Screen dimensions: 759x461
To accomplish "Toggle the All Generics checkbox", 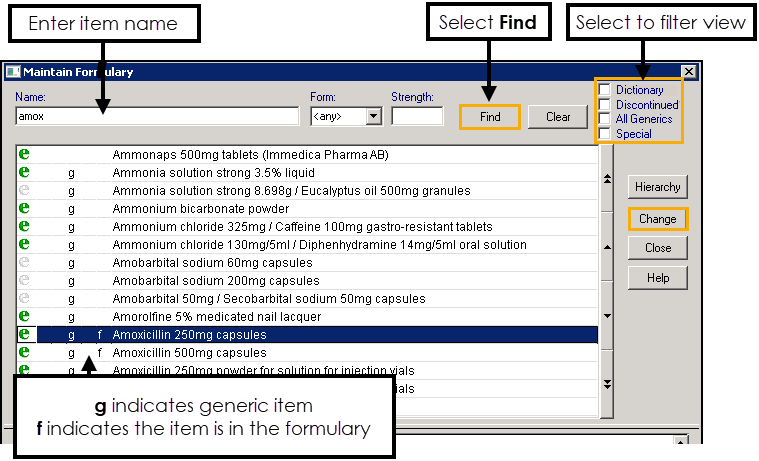I will (x=604, y=119).
